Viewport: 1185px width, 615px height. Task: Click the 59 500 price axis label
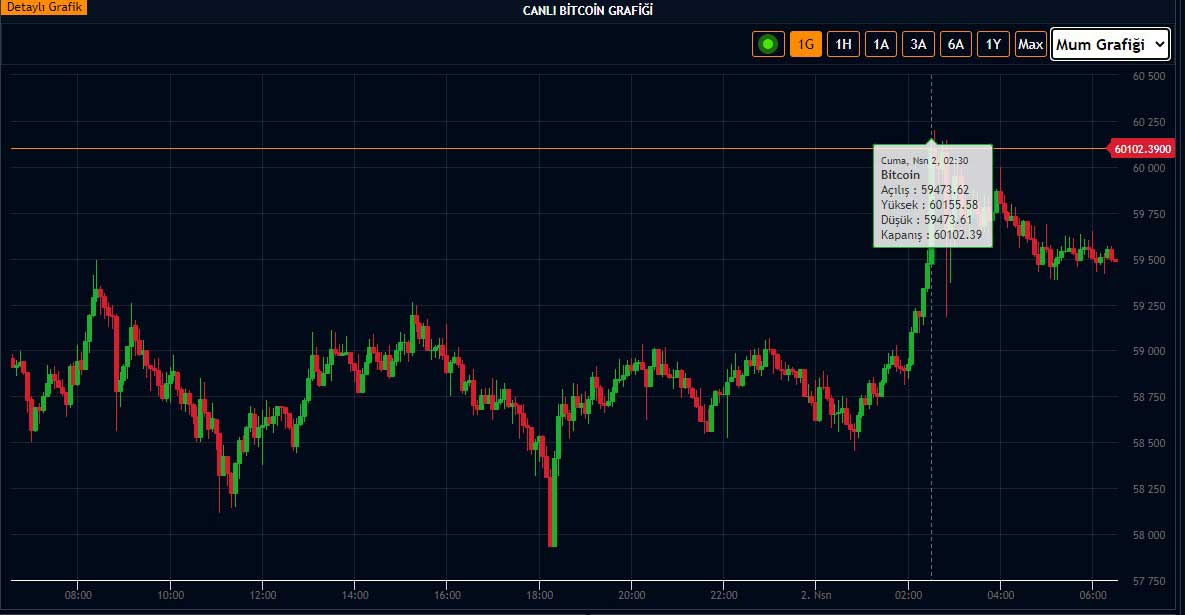(x=1149, y=260)
